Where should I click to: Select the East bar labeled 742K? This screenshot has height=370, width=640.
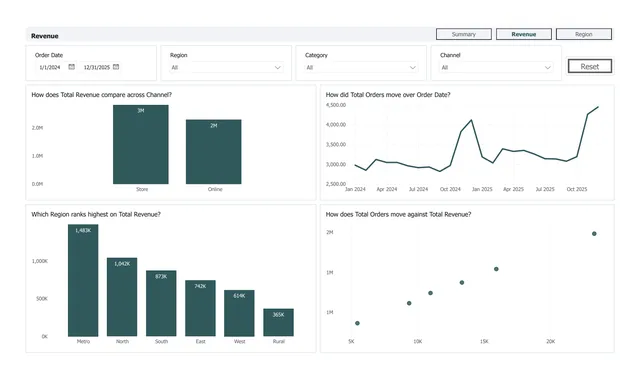pos(200,308)
